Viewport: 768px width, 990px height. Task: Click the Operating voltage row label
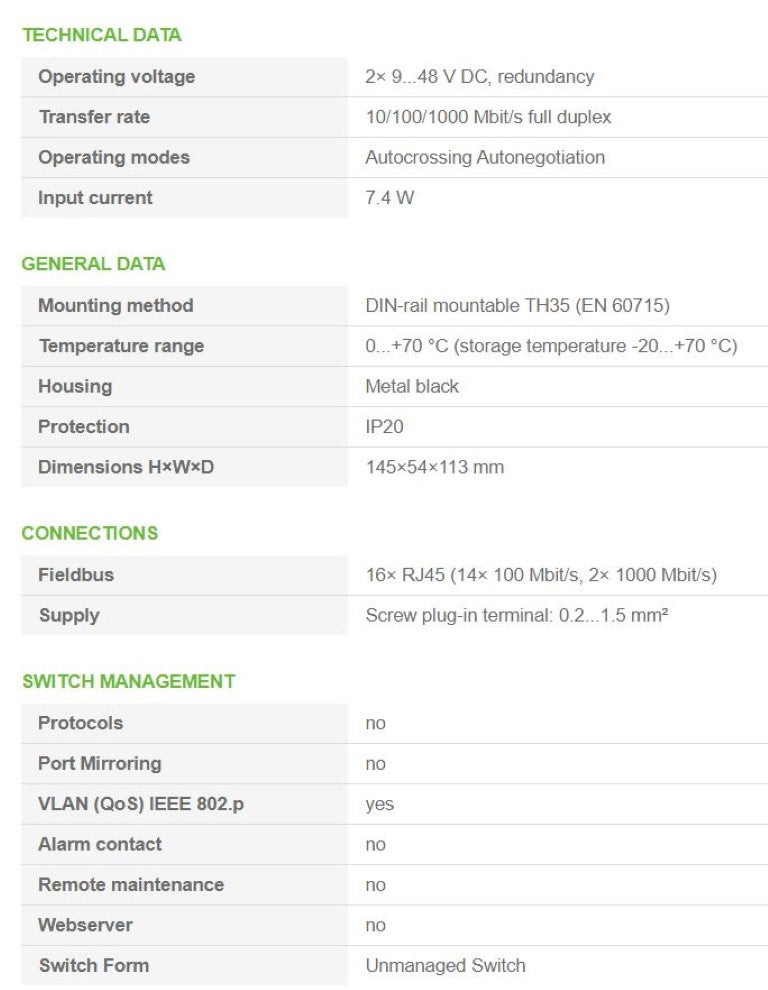116,77
